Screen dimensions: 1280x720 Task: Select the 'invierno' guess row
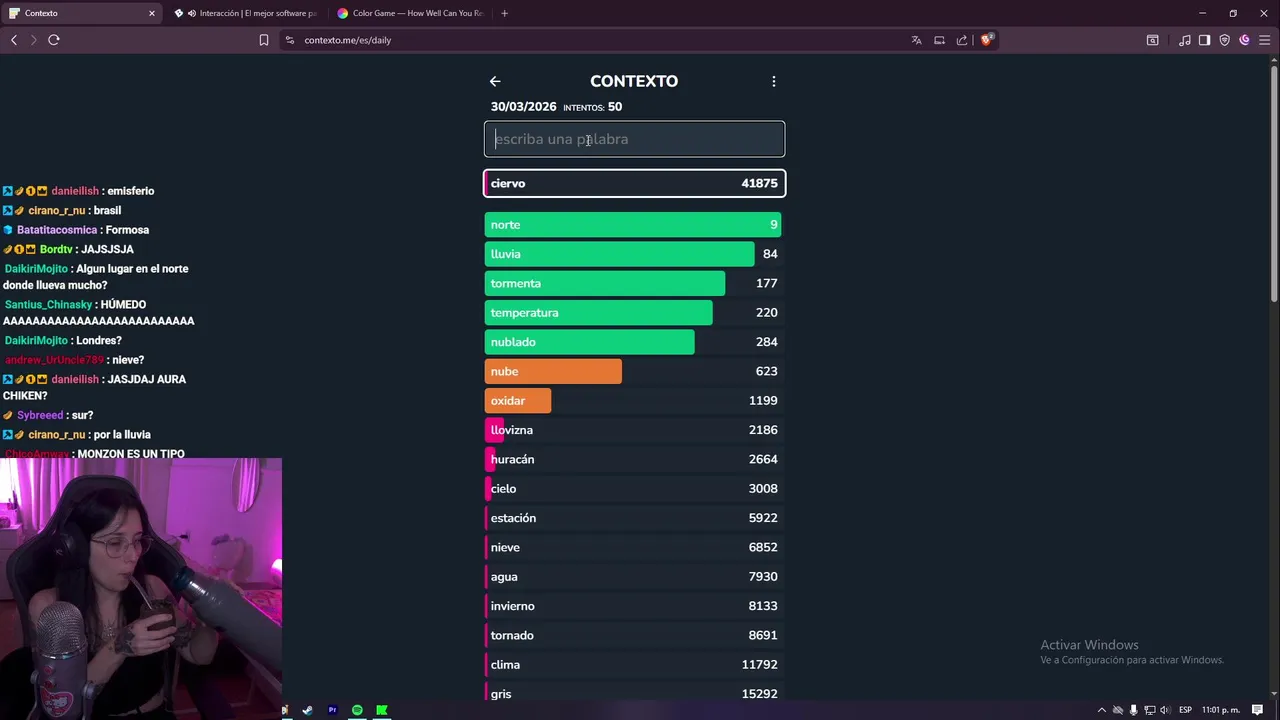[634, 606]
